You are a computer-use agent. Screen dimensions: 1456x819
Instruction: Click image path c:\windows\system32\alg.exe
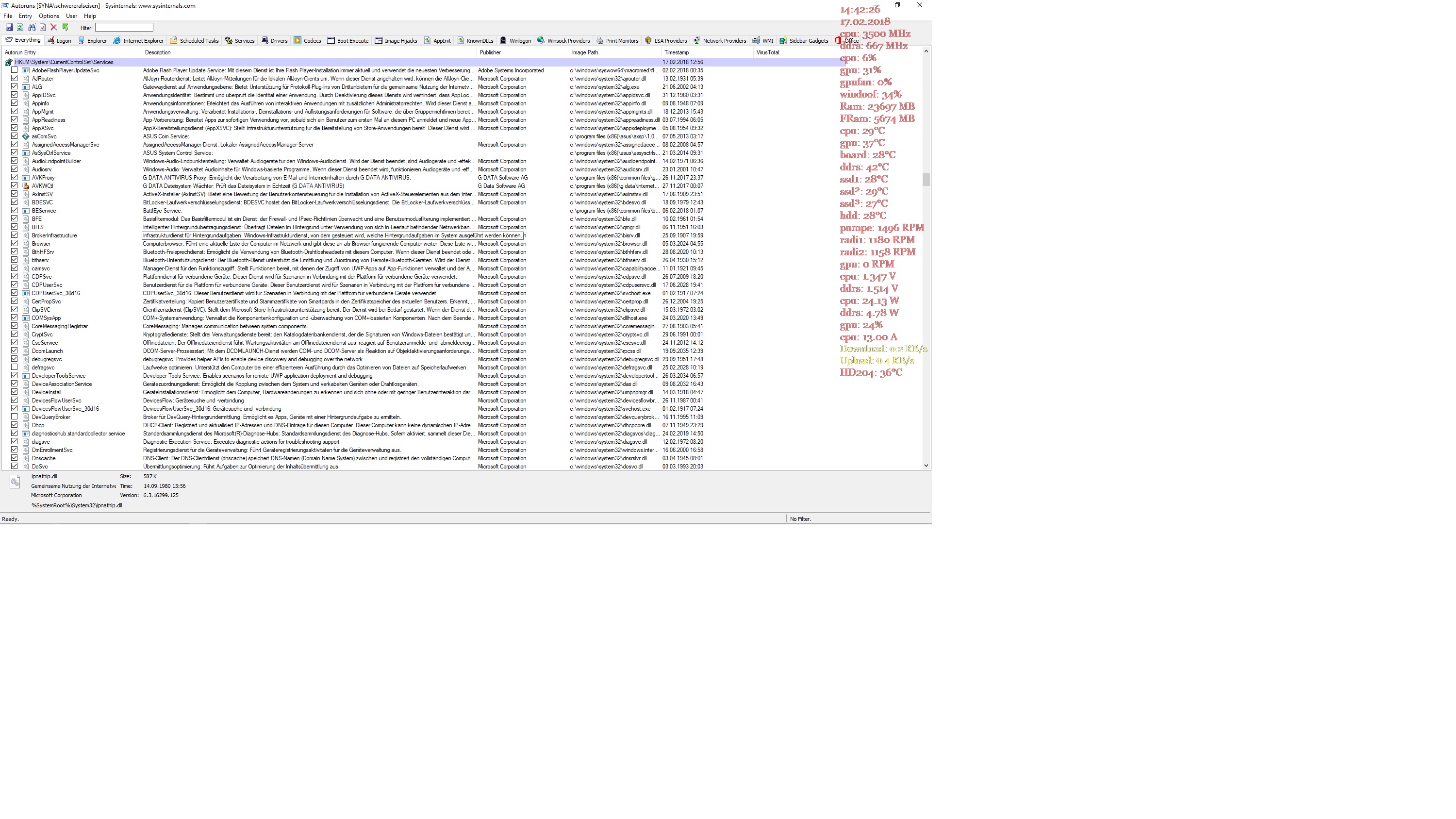click(x=604, y=87)
